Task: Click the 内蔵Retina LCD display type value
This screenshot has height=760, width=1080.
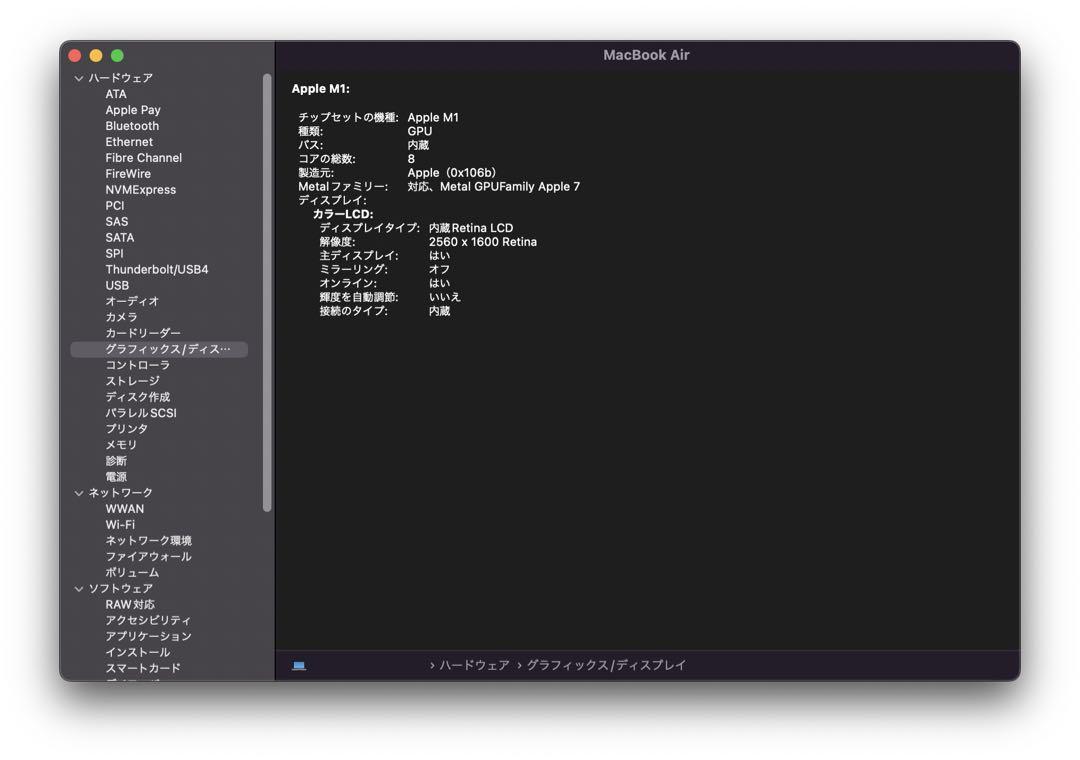Action: pos(471,228)
